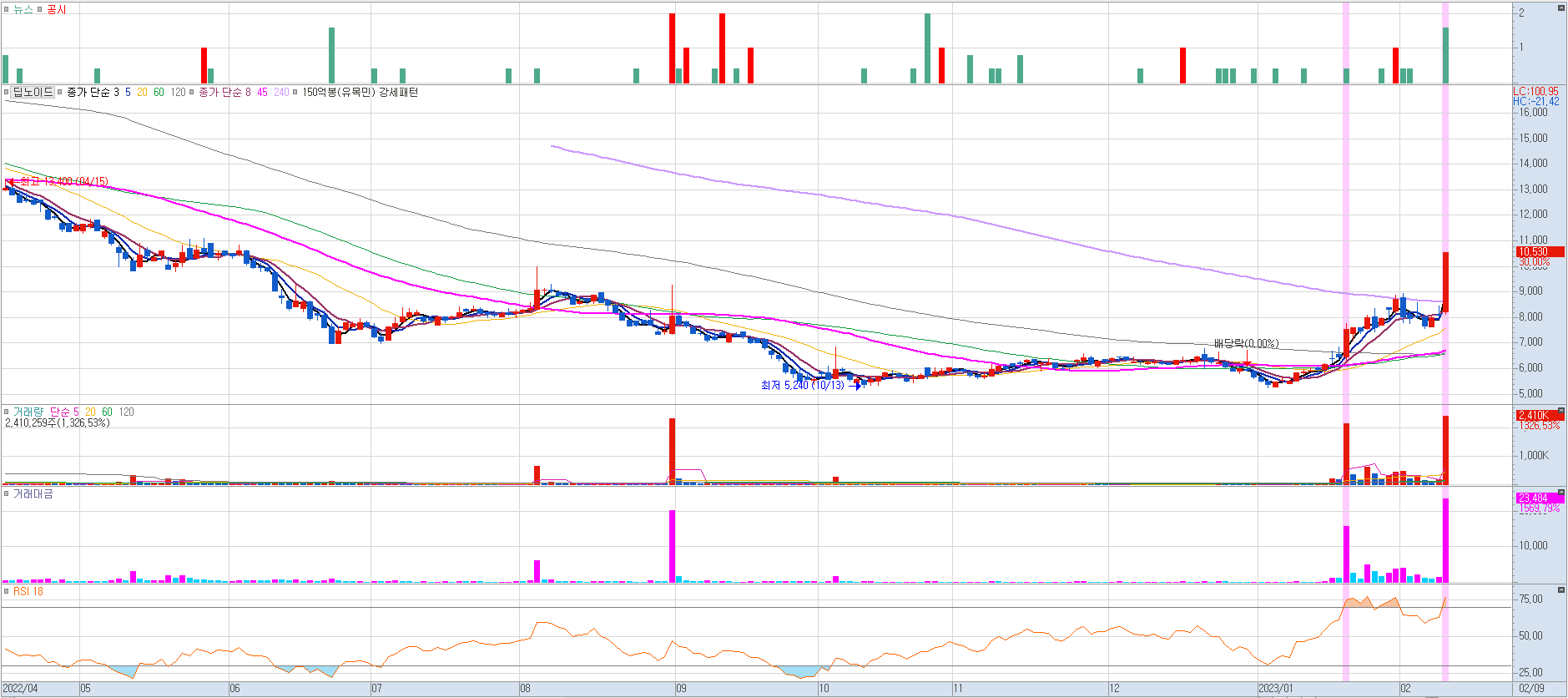The image size is (1568, 698).
Task: Click the 배당락(0.00%) ex-dividend annotation
Action: coord(1246,343)
